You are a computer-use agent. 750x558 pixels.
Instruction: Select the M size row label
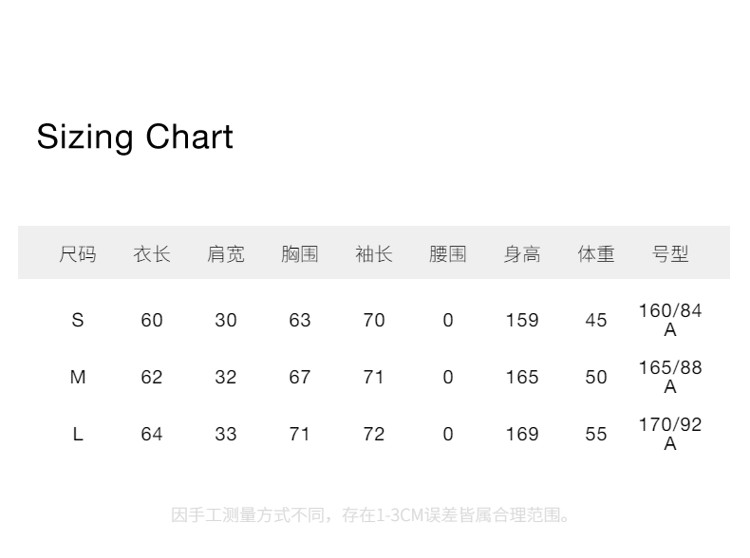click(78, 377)
